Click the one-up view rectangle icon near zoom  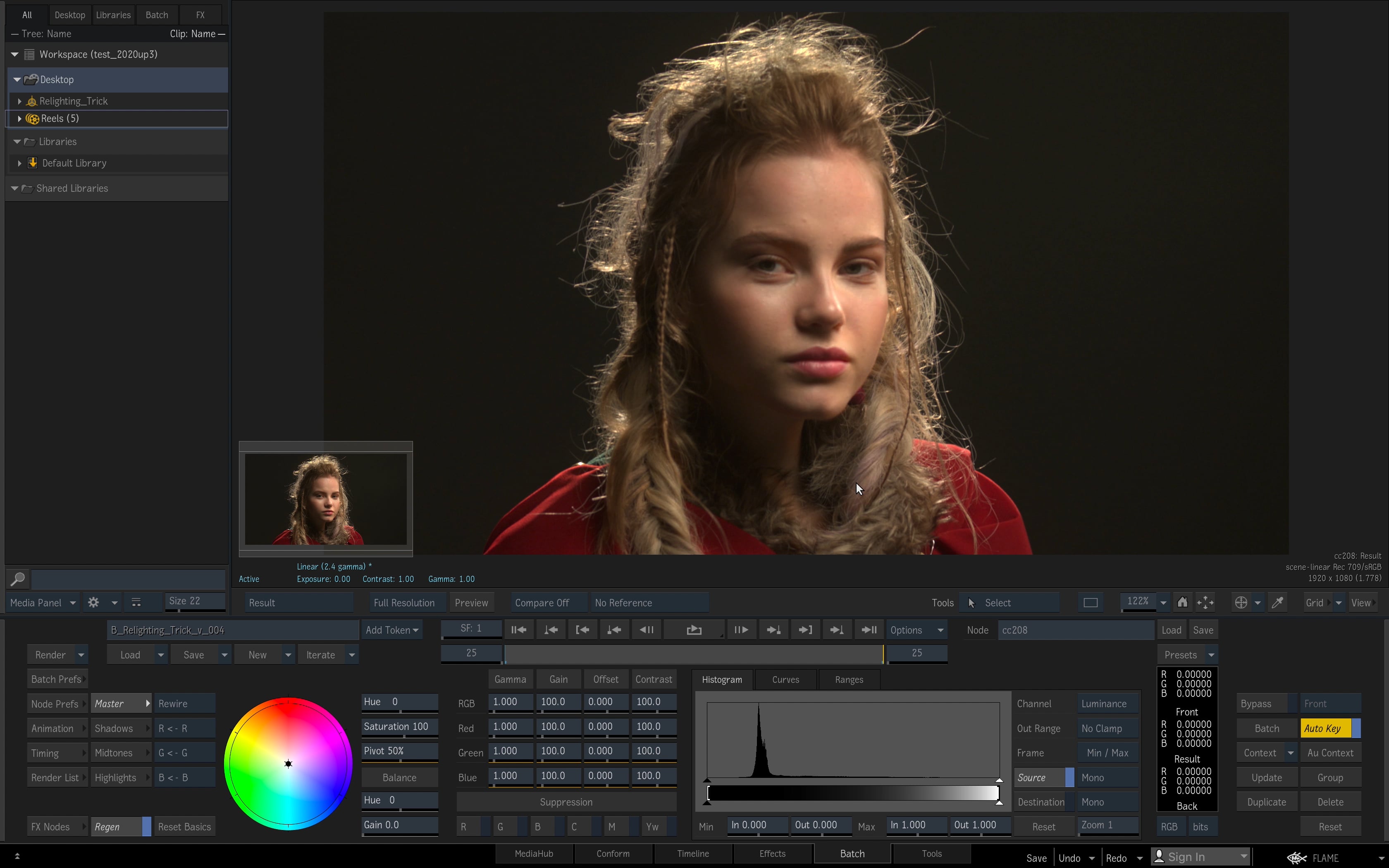(1090, 602)
